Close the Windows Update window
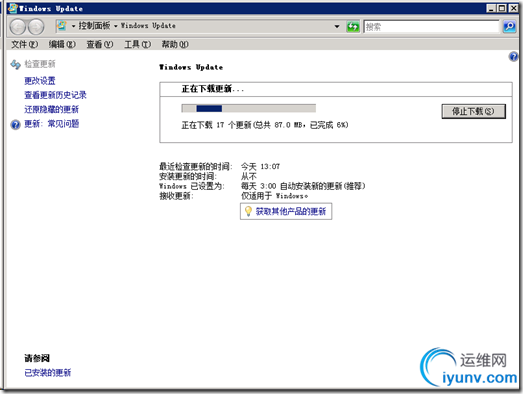This screenshot has width=523, height=394. (513, 8)
